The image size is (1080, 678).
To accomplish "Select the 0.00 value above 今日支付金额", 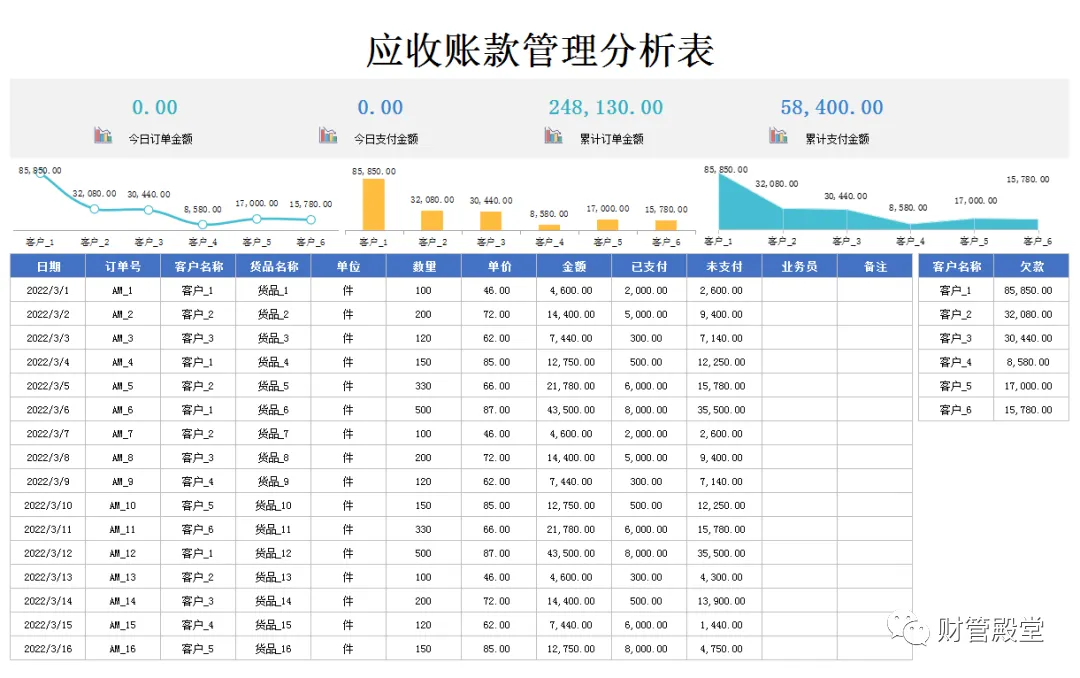I will click(x=380, y=107).
